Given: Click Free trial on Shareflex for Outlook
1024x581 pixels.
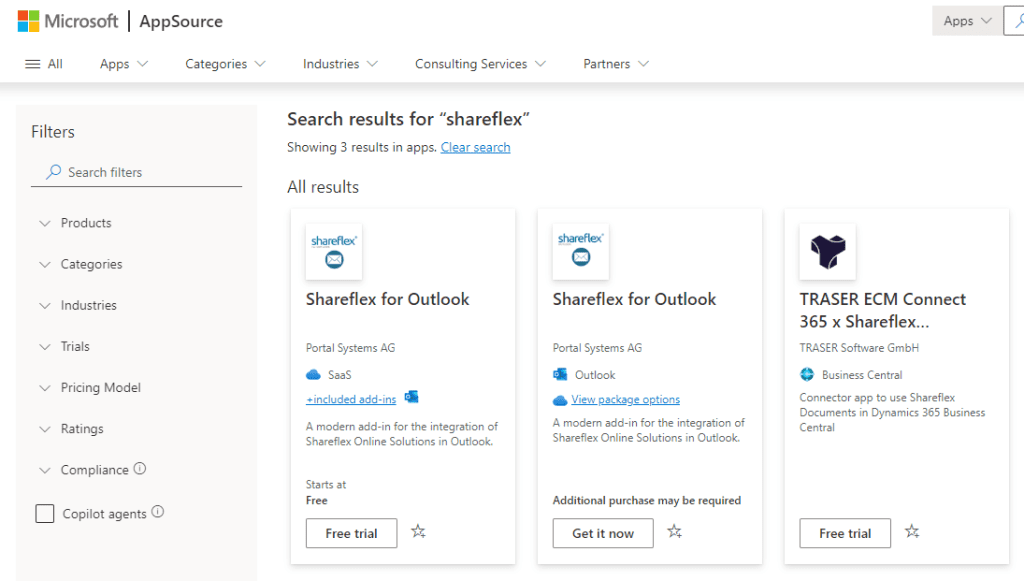Looking at the screenshot, I should pos(351,533).
